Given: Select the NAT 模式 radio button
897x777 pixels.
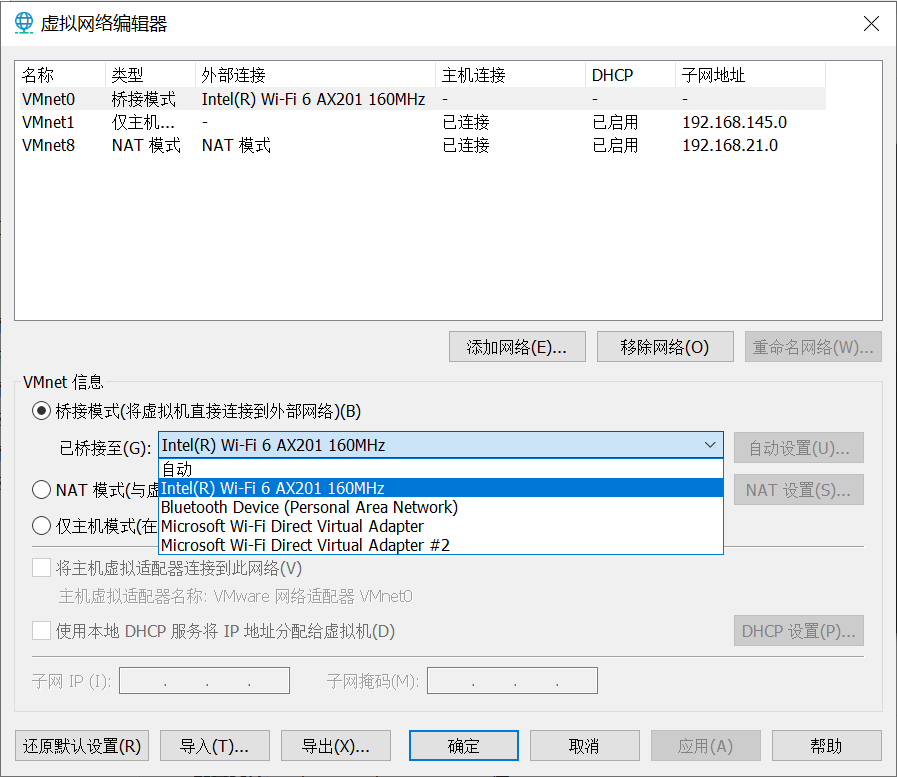Looking at the screenshot, I should 41,490.
